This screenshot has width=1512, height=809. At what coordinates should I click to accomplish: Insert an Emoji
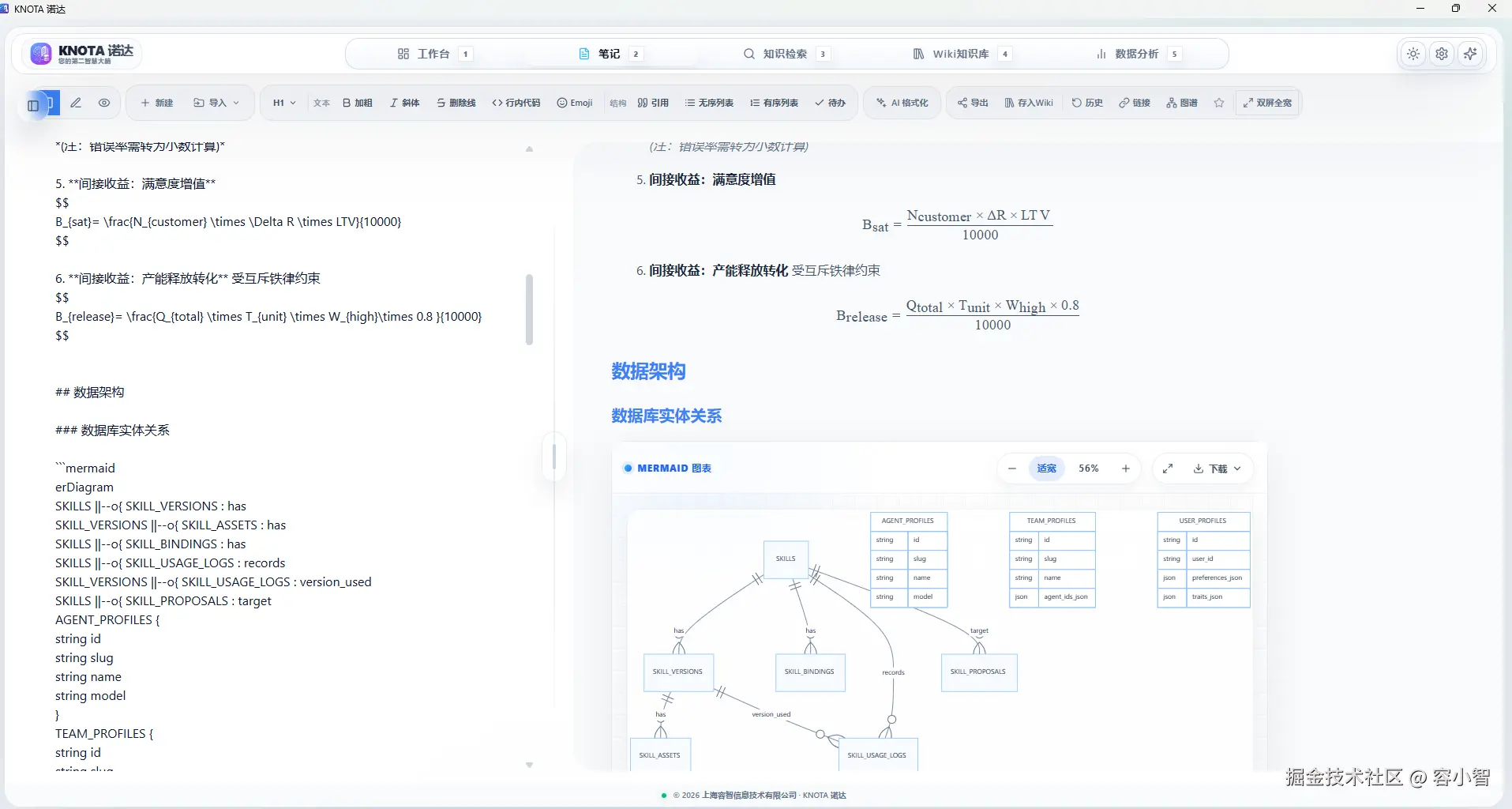click(x=575, y=103)
